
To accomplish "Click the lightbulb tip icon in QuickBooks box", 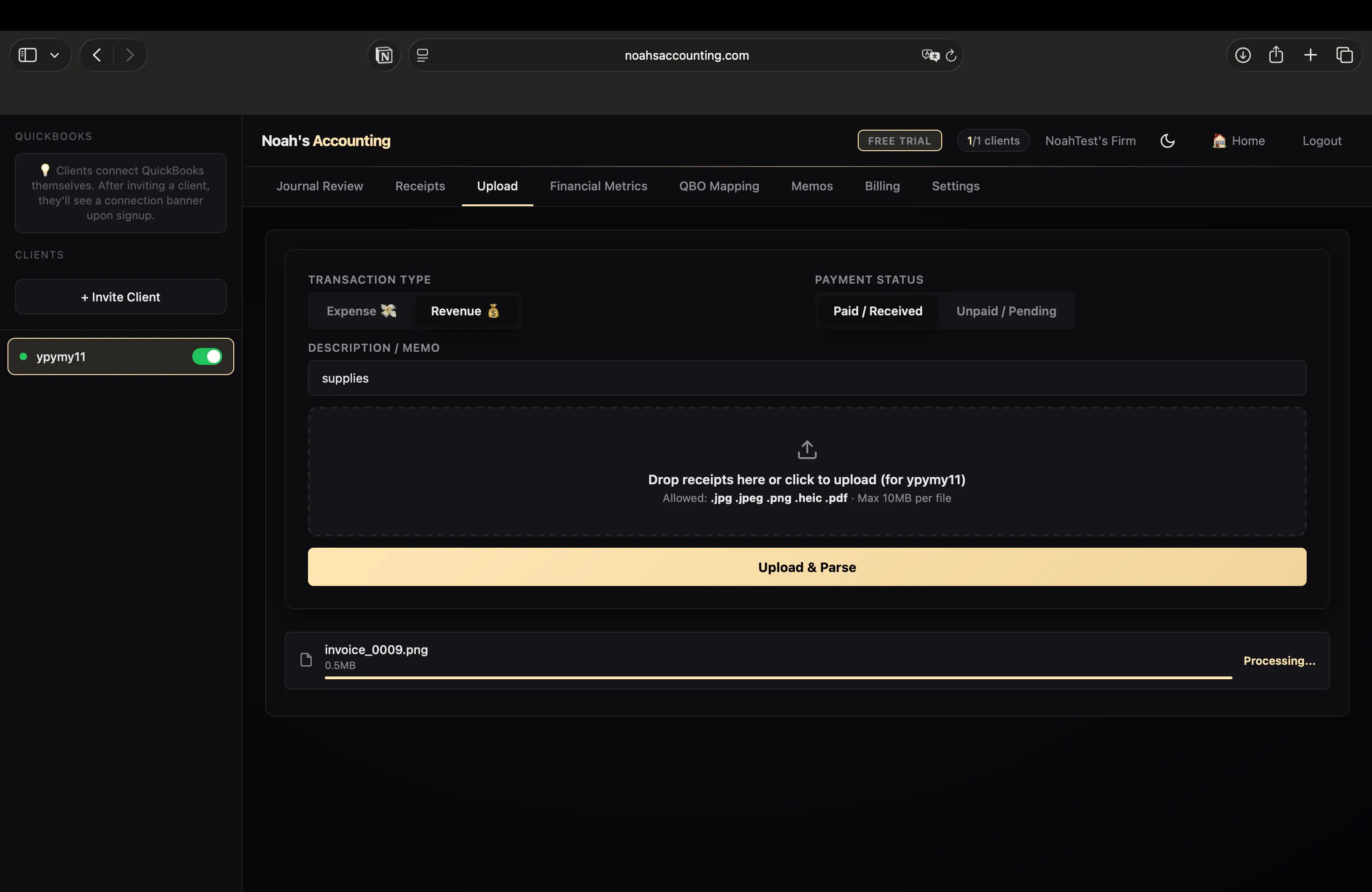I will pyautogui.click(x=45, y=170).
